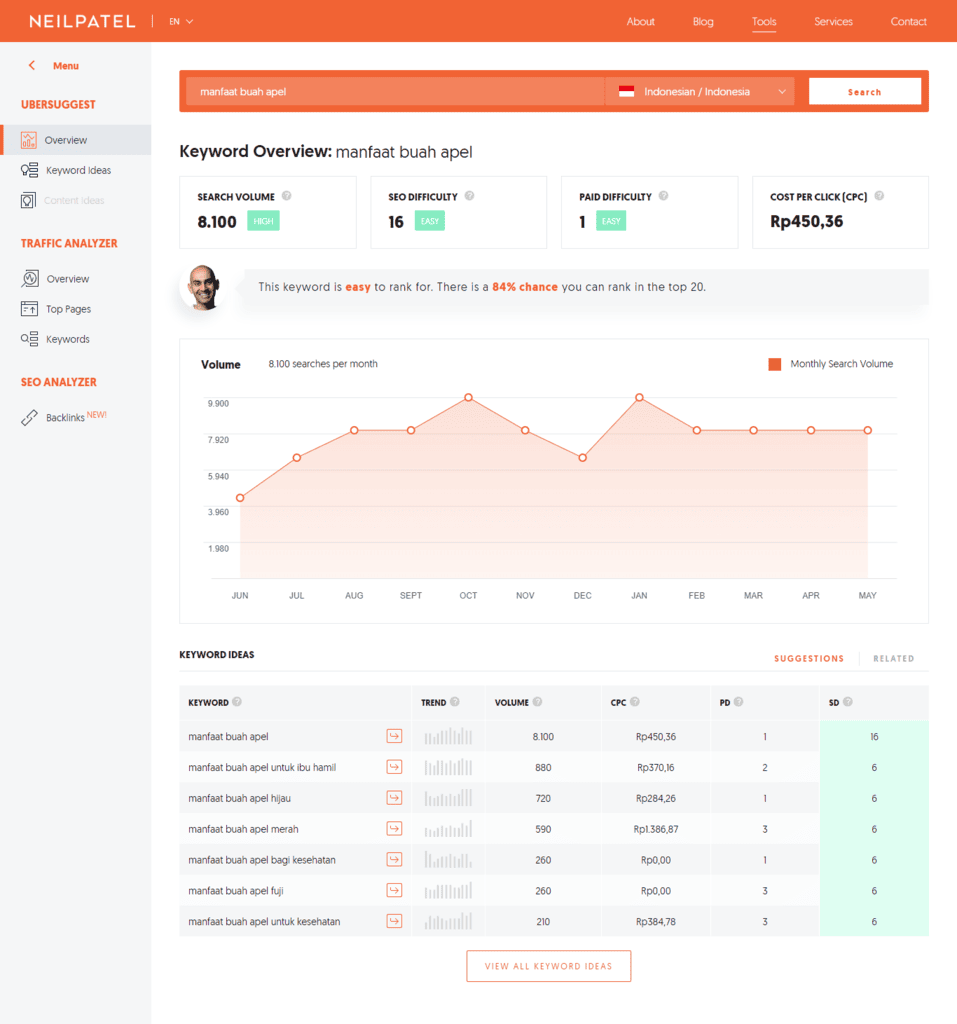
Task: Click the Indonesia flag icon
Action: pyautogui.click(x=626, y=91)
